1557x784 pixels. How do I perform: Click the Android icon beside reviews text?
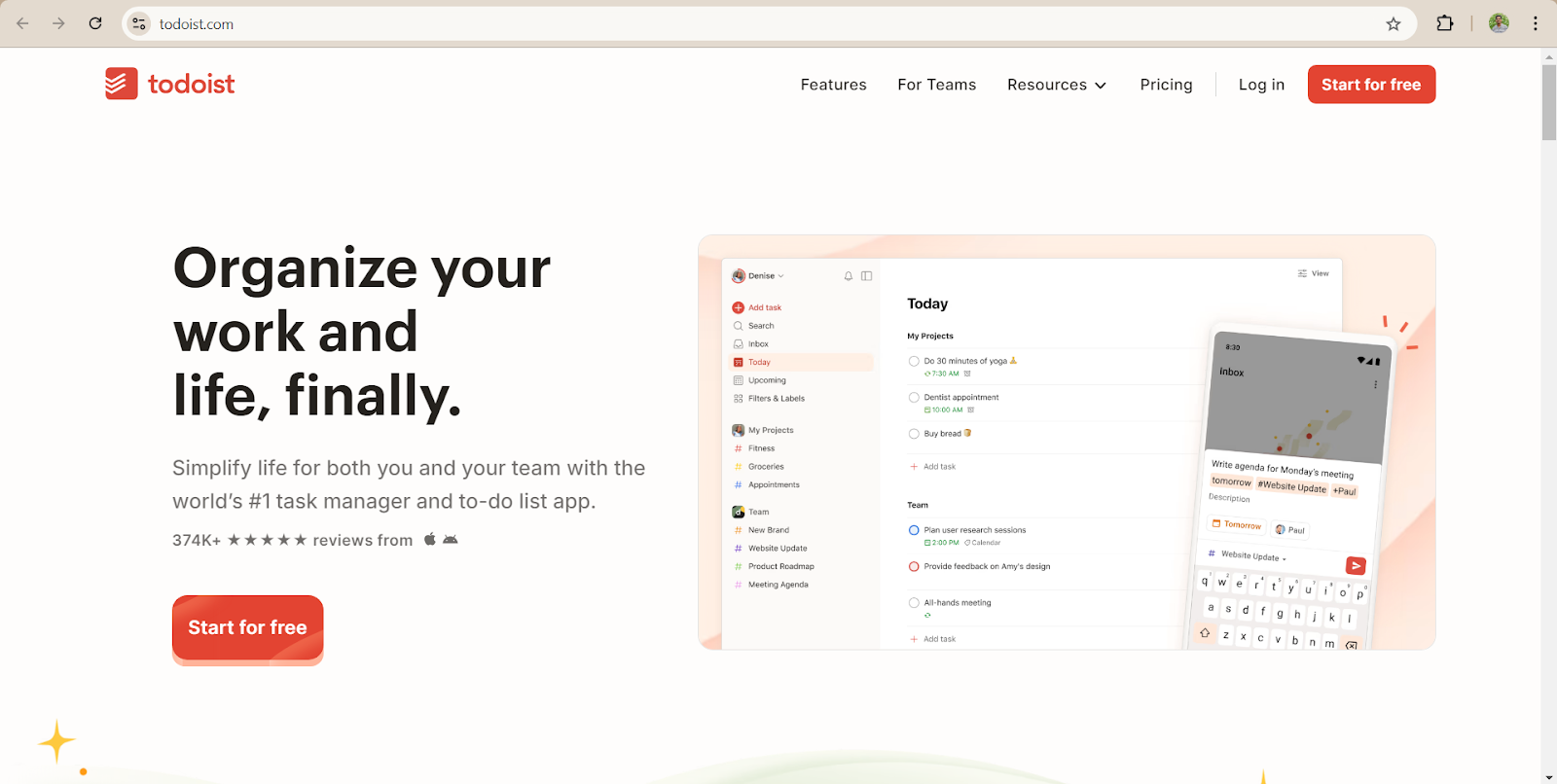[x=450, y=539]
